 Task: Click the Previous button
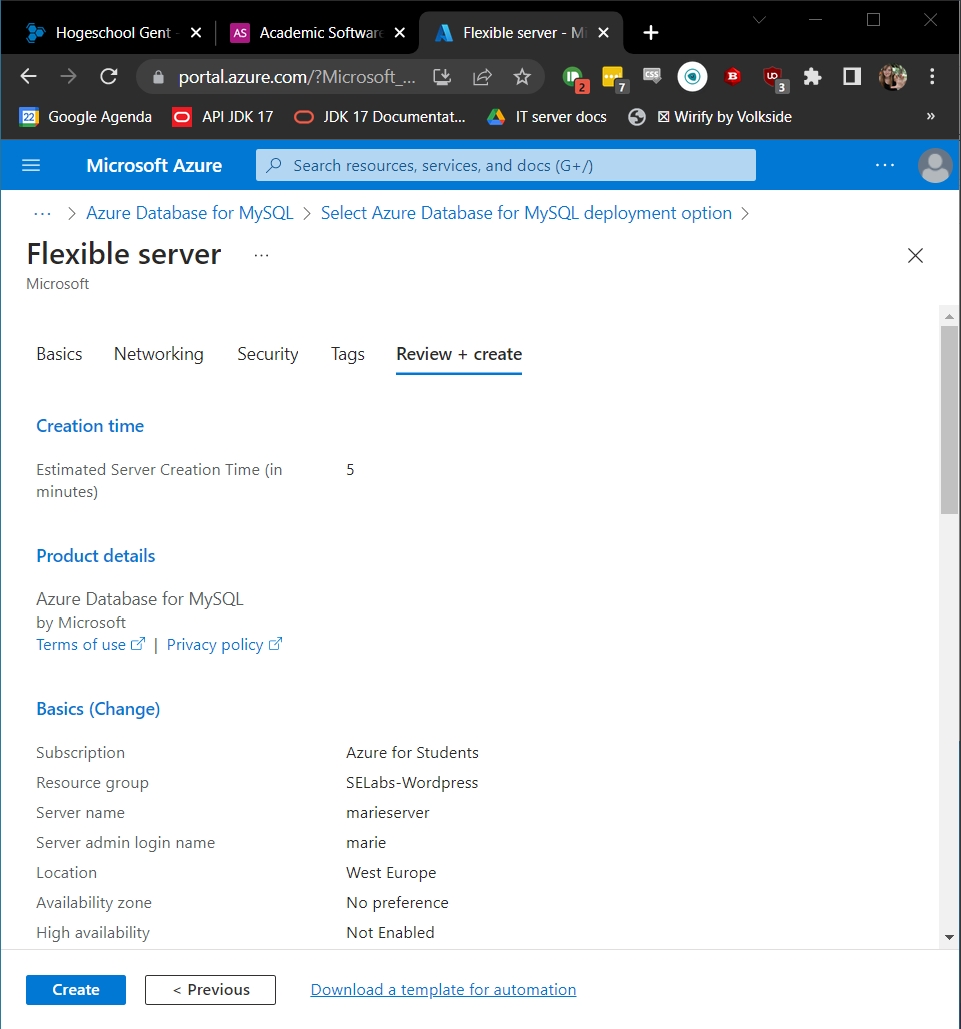tap(210, 990)
